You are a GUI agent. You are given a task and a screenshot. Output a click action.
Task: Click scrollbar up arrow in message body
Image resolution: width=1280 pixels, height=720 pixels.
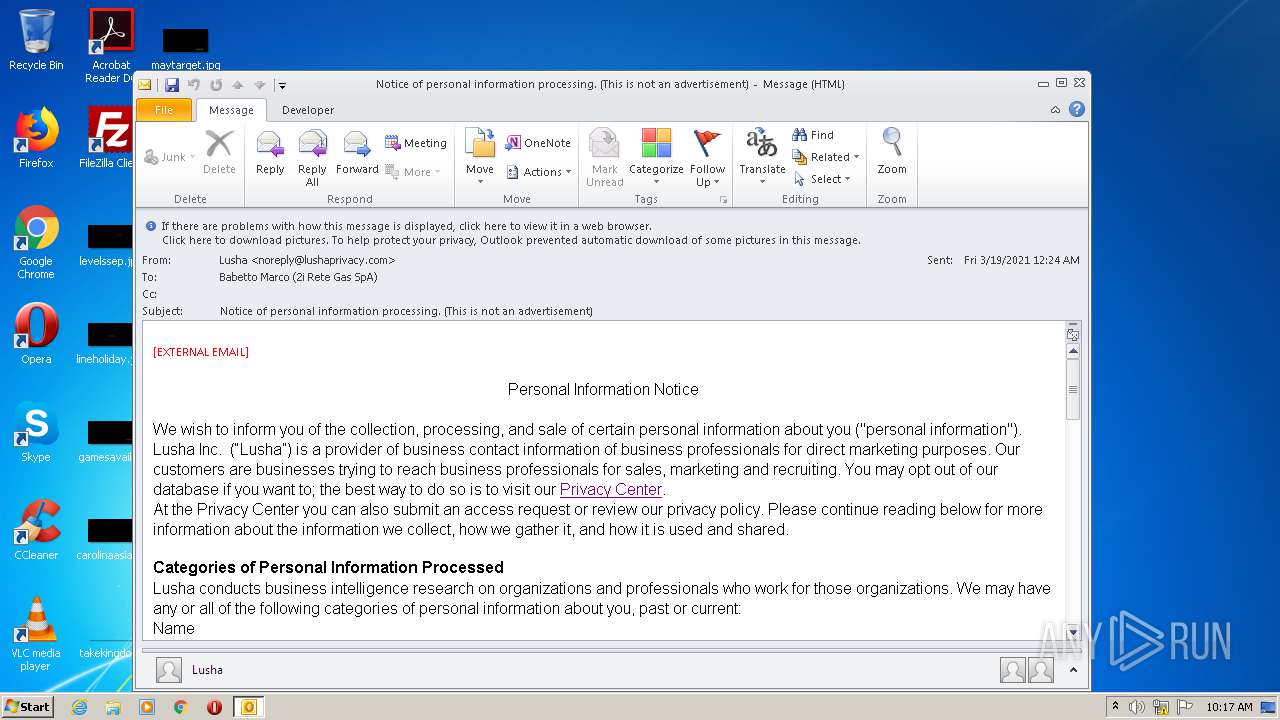click(x=1073, y=351)
